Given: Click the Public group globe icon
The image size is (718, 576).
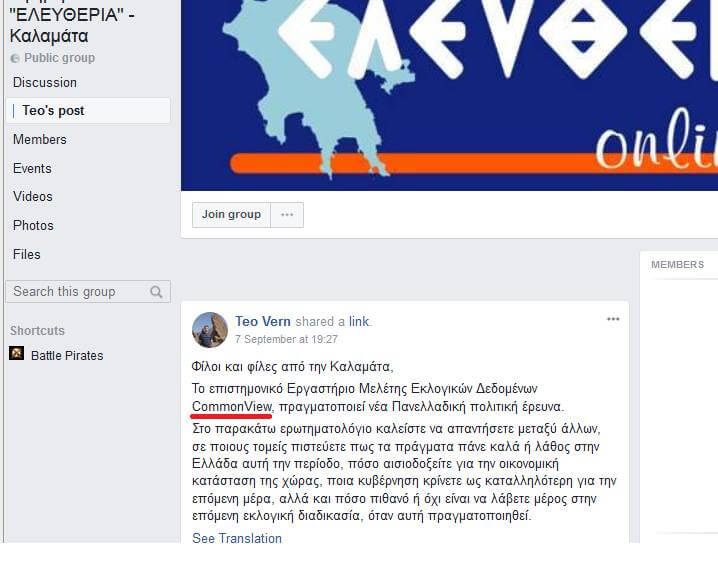Looking at the screenshot, I should 15,58.
